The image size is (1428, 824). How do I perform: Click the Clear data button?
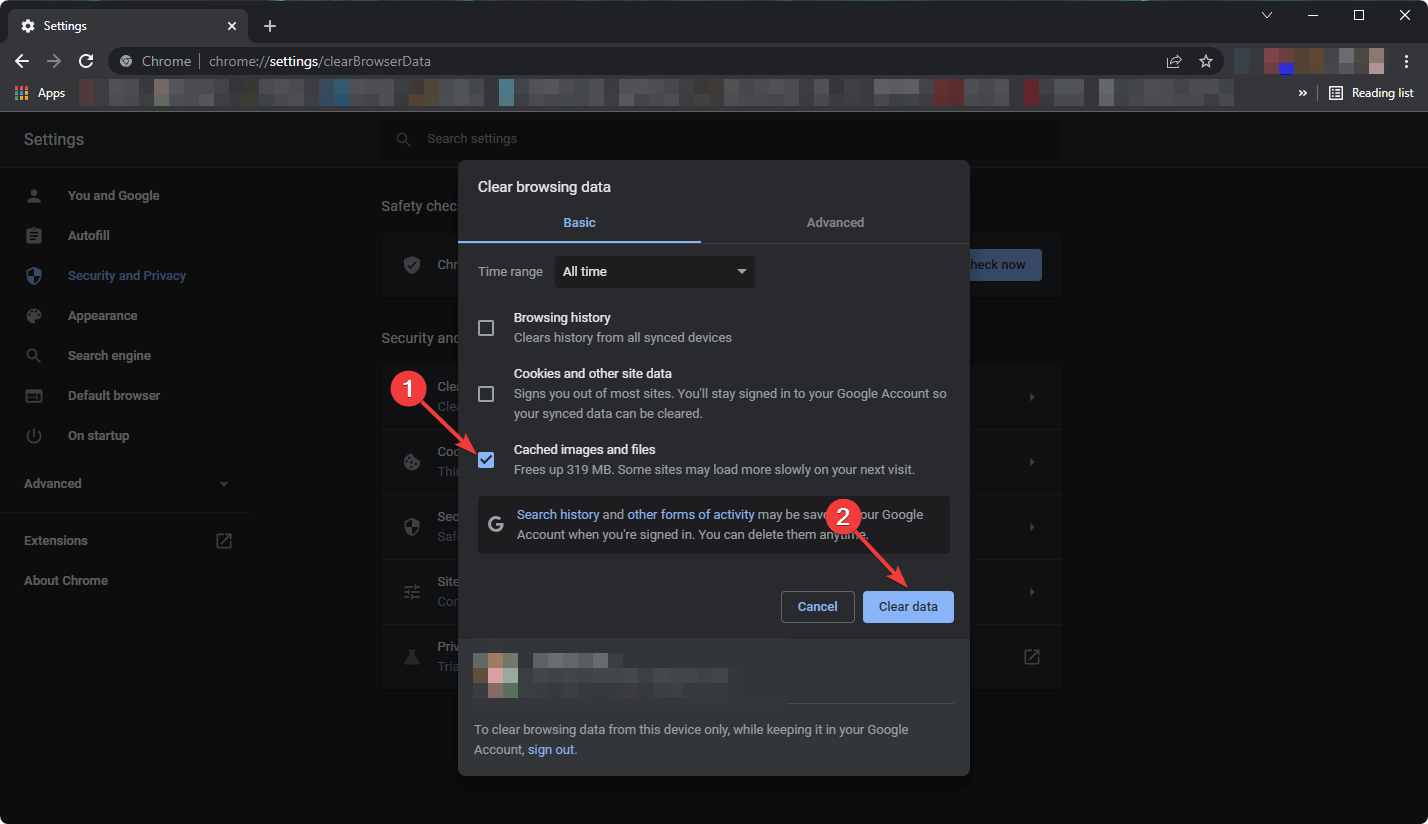click(x=907, y=606)
